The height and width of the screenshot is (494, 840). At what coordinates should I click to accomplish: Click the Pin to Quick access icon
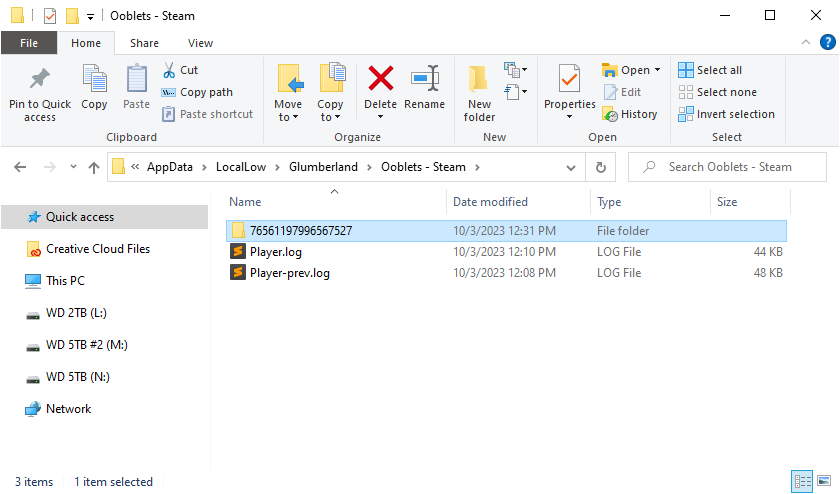click(x=40, y=79)
